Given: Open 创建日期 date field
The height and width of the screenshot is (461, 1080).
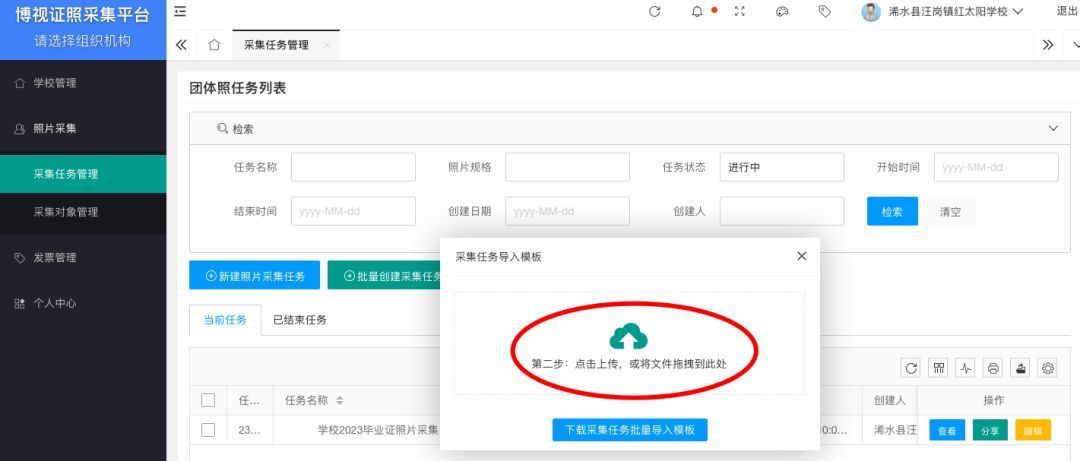Looking at the screenshot, I should pos(568,212).
